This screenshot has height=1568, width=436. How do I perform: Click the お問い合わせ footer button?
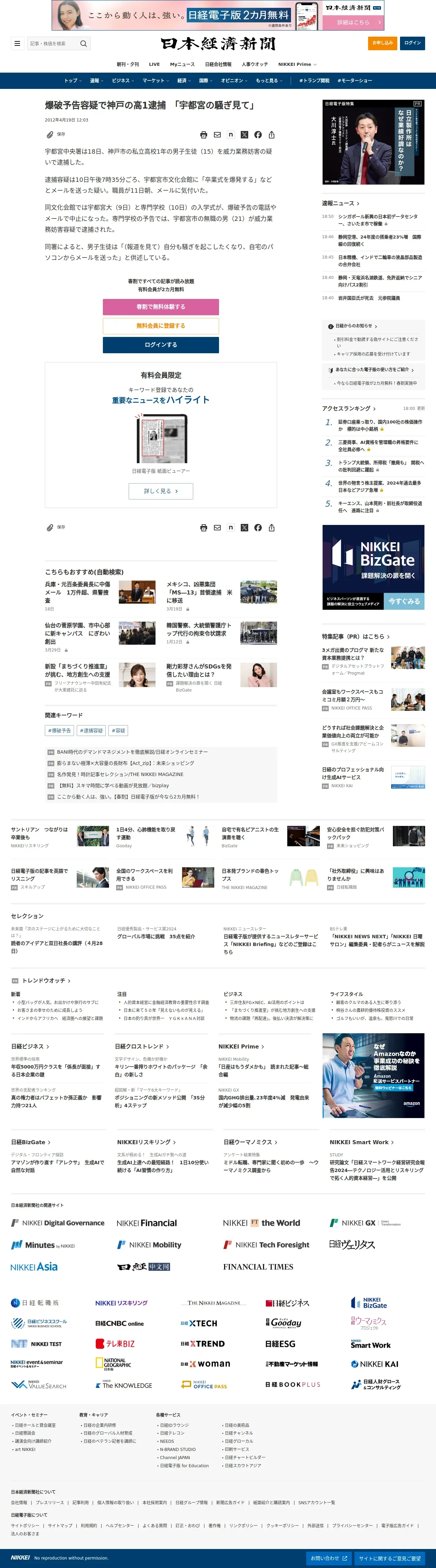point(329,1558)
